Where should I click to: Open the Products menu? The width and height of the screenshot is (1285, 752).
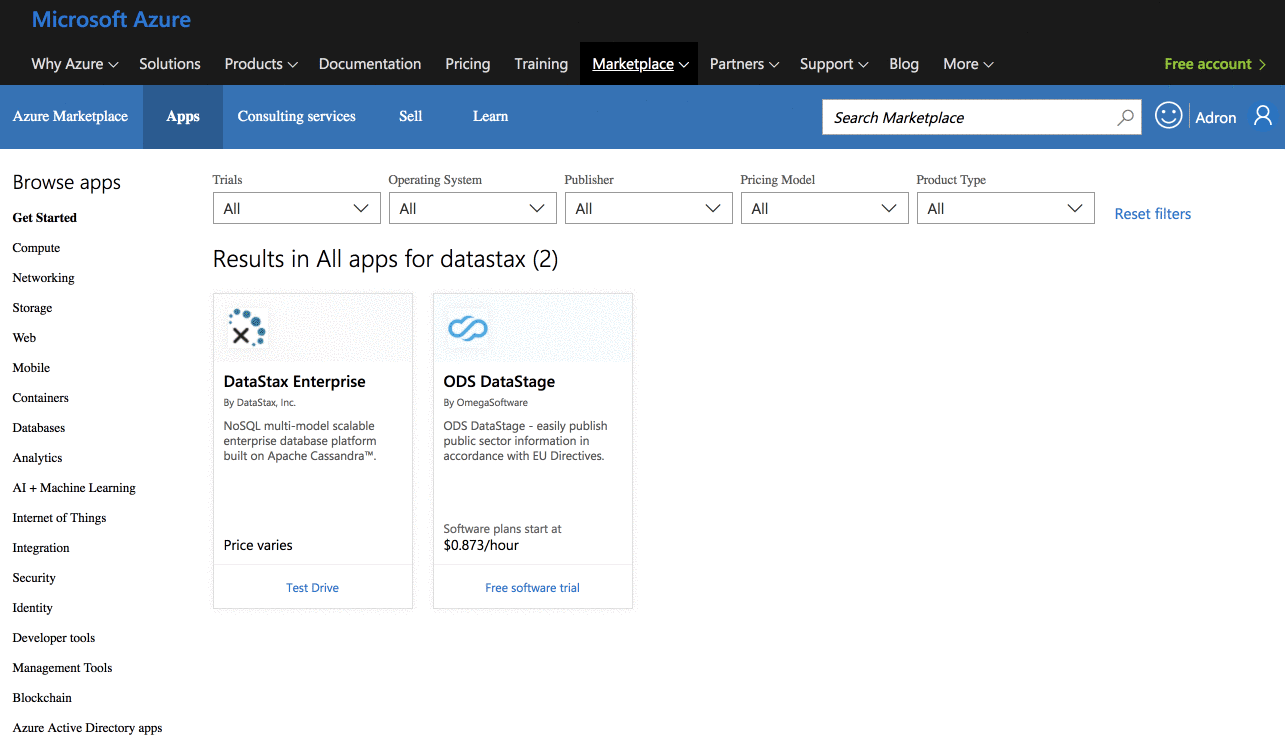coord(261,64)
